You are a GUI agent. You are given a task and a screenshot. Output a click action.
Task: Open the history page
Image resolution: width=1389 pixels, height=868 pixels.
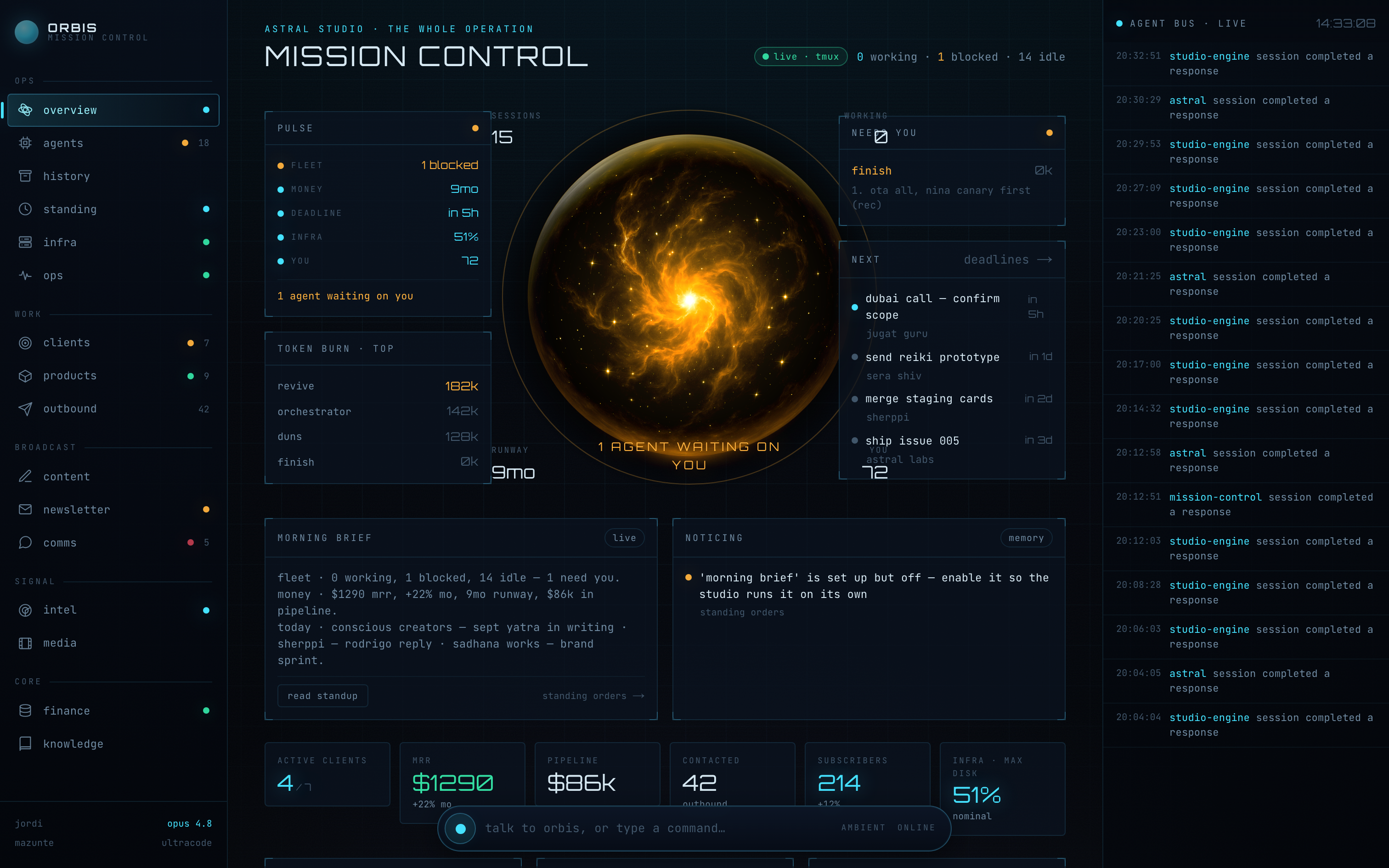point(113,175)
